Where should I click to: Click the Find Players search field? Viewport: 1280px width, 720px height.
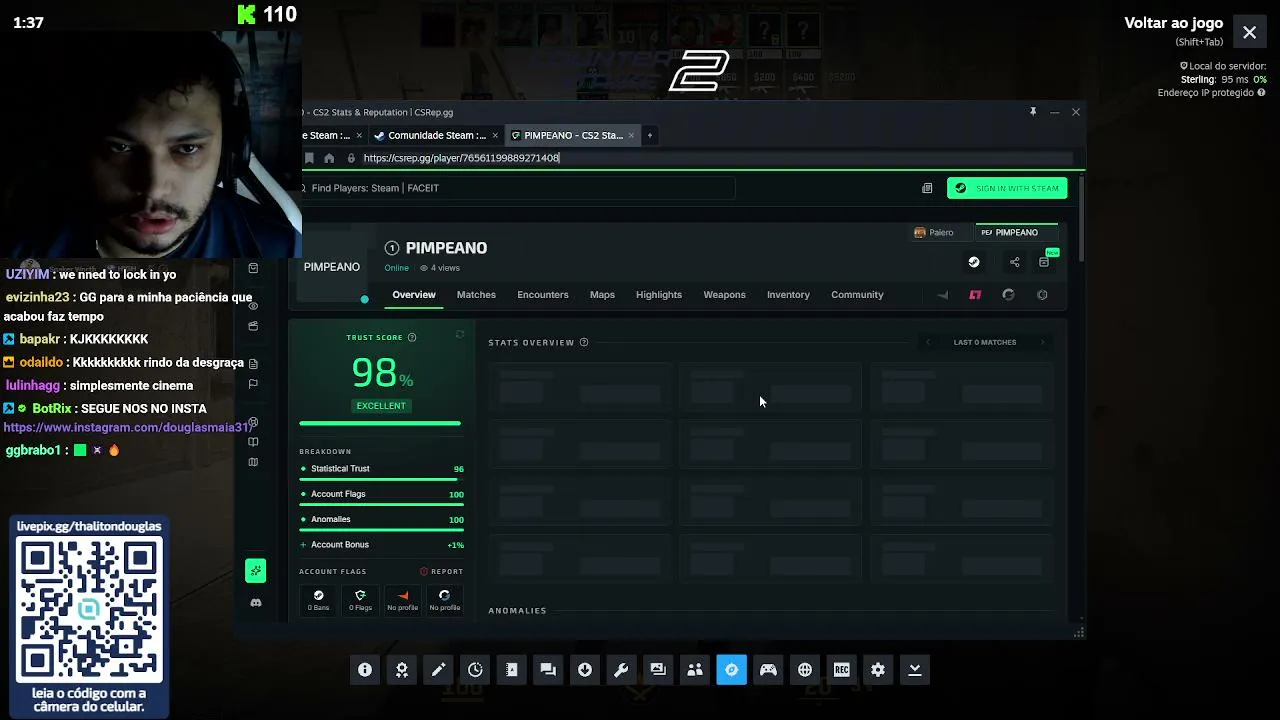click(x=518, y=188)
